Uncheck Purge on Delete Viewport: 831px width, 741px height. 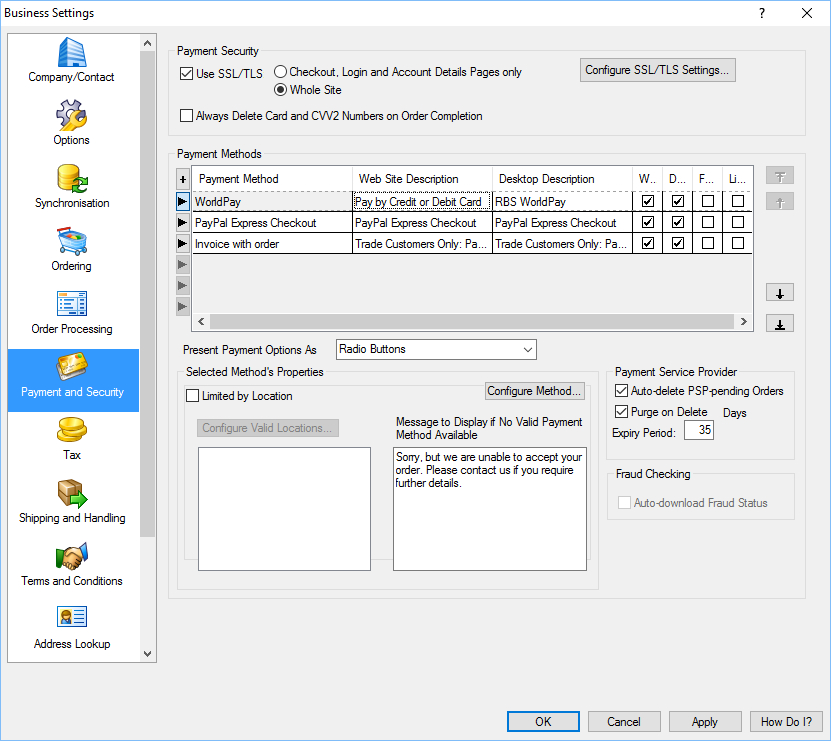point(622,411)
